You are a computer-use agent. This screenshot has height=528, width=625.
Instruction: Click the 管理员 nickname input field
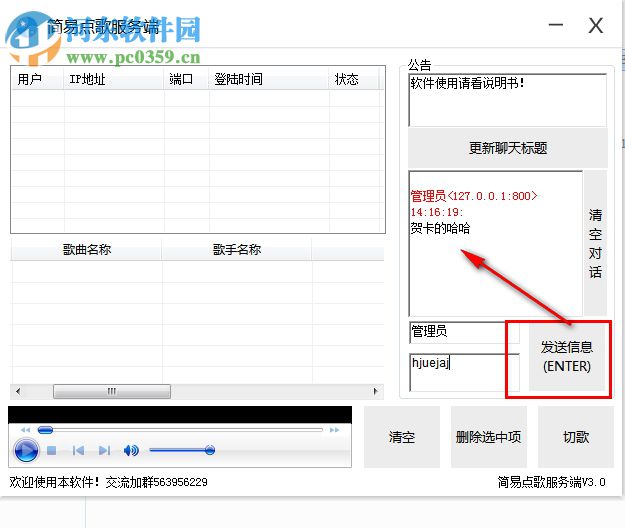pos(464,332)
